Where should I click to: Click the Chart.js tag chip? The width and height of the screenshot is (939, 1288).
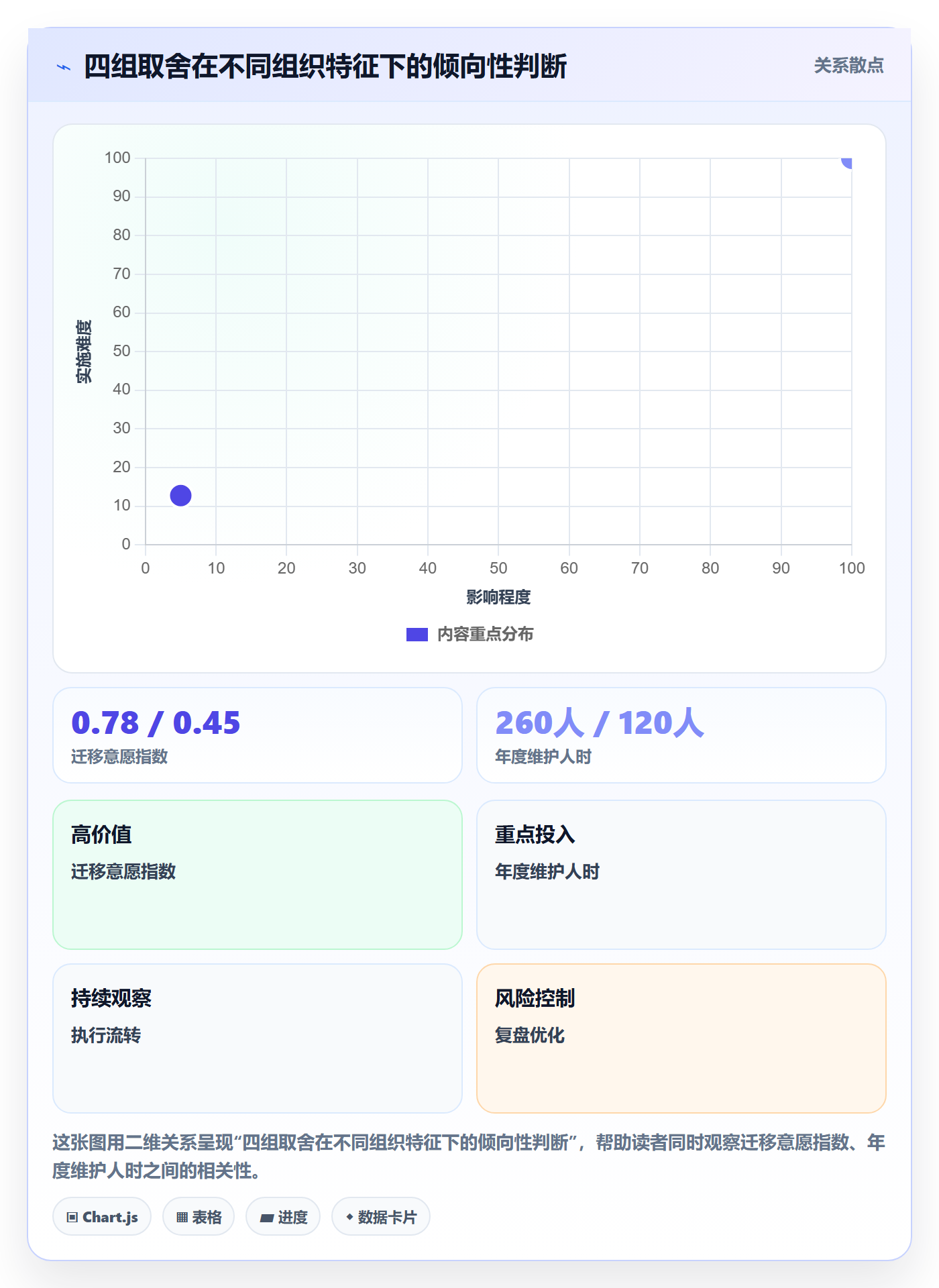(x=102, y=1216)
